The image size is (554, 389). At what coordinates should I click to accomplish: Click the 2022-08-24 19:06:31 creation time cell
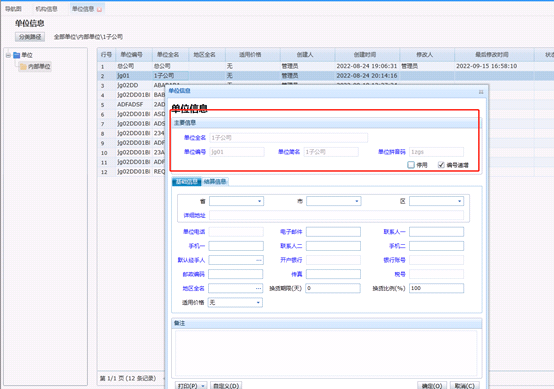pyautogui.click(x=367, y=66)
